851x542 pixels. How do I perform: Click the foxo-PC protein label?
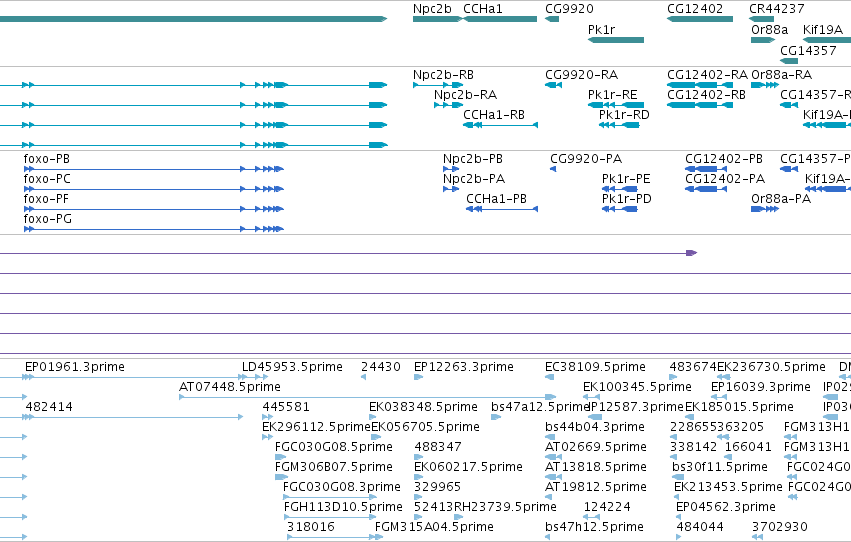coord(47,179)
